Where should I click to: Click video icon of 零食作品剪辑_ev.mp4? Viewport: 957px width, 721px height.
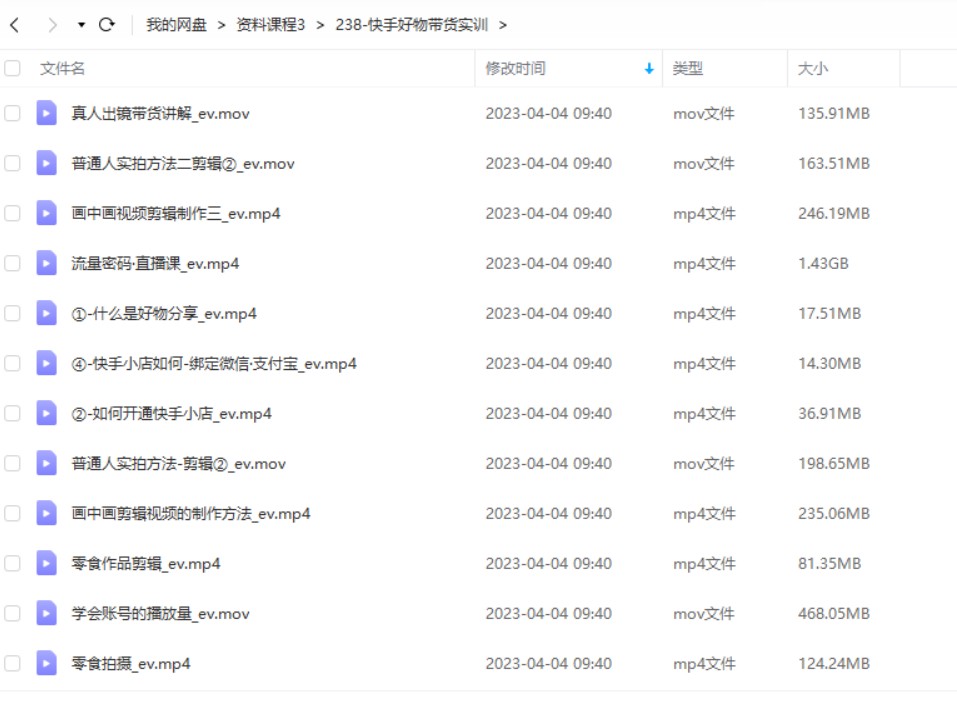tap(46, 563)
